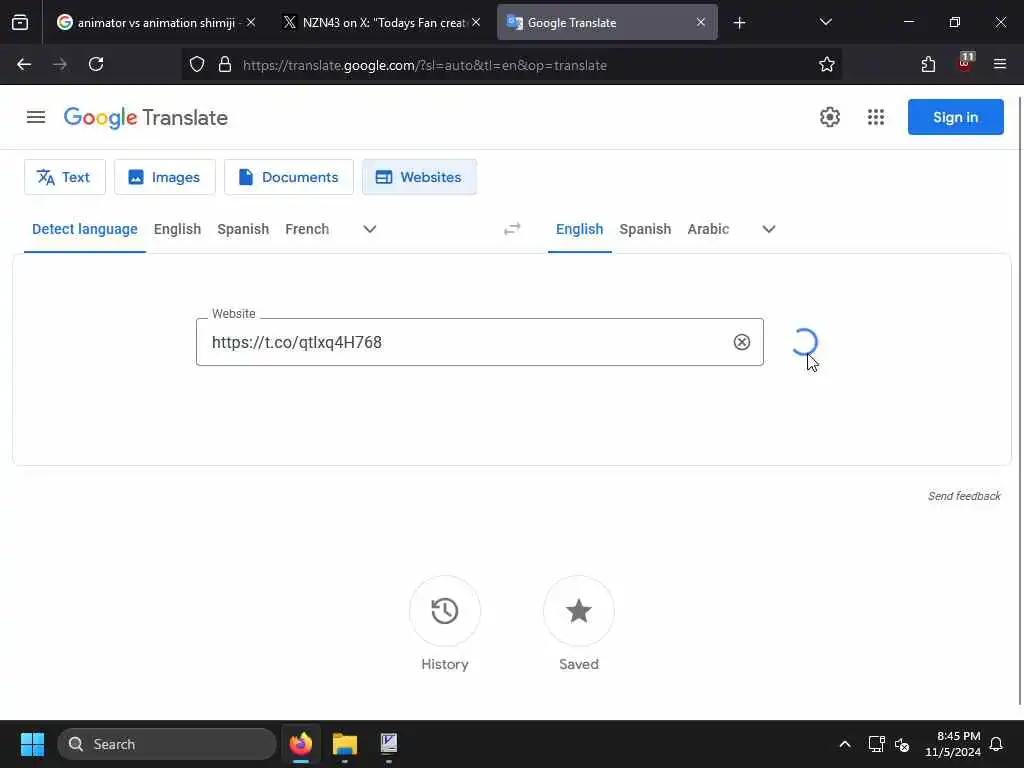The image size is (1024, 768).
Task: Open the third pinned taskbar app
Action: [389, 744]
